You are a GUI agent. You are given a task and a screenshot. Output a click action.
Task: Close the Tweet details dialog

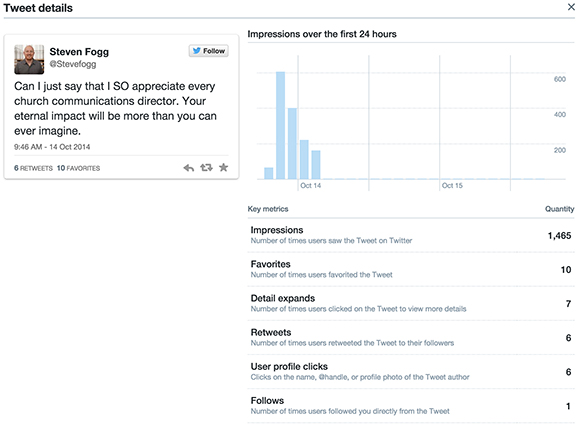[571, 7]
